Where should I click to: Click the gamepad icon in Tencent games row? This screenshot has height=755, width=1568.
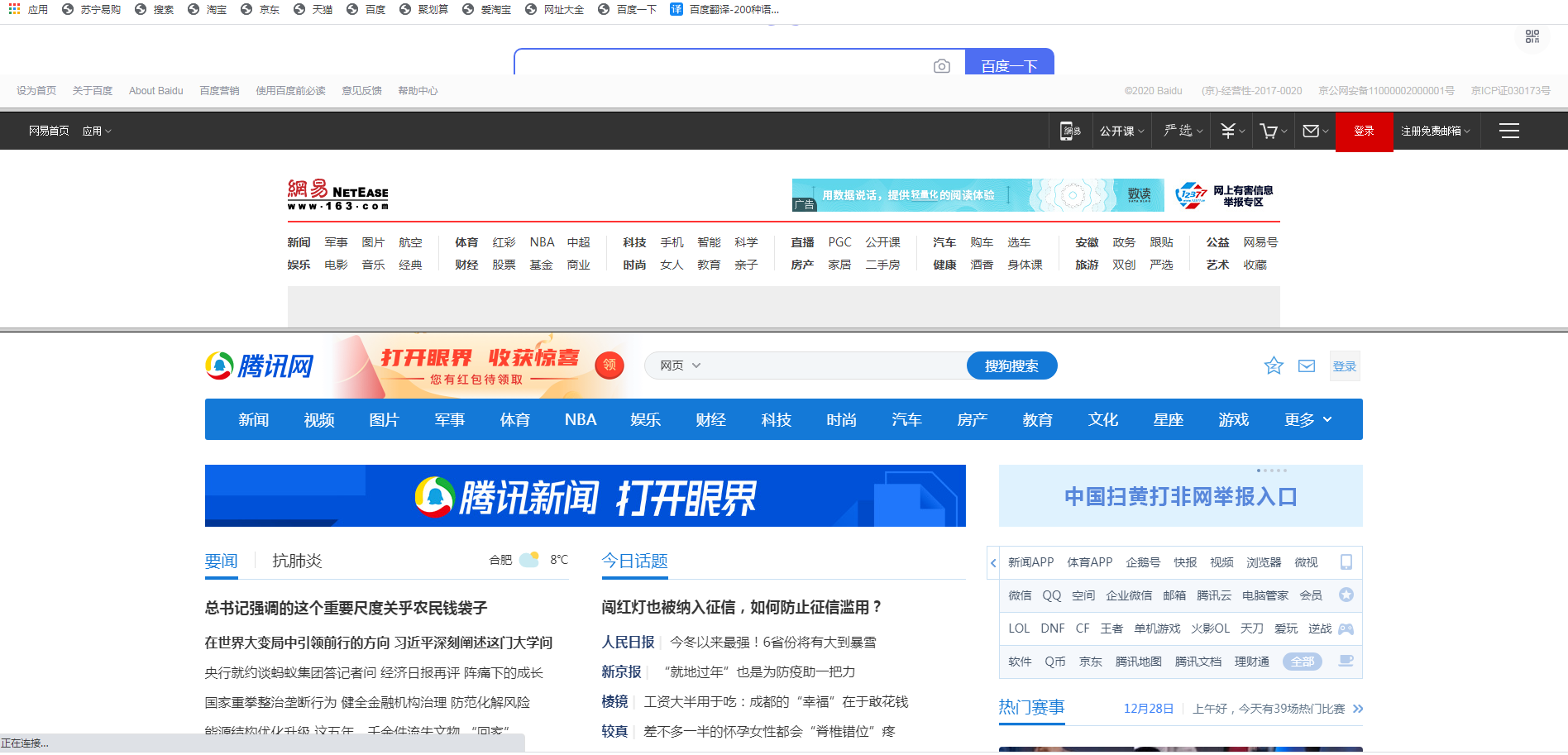(x=1346, y=628)
